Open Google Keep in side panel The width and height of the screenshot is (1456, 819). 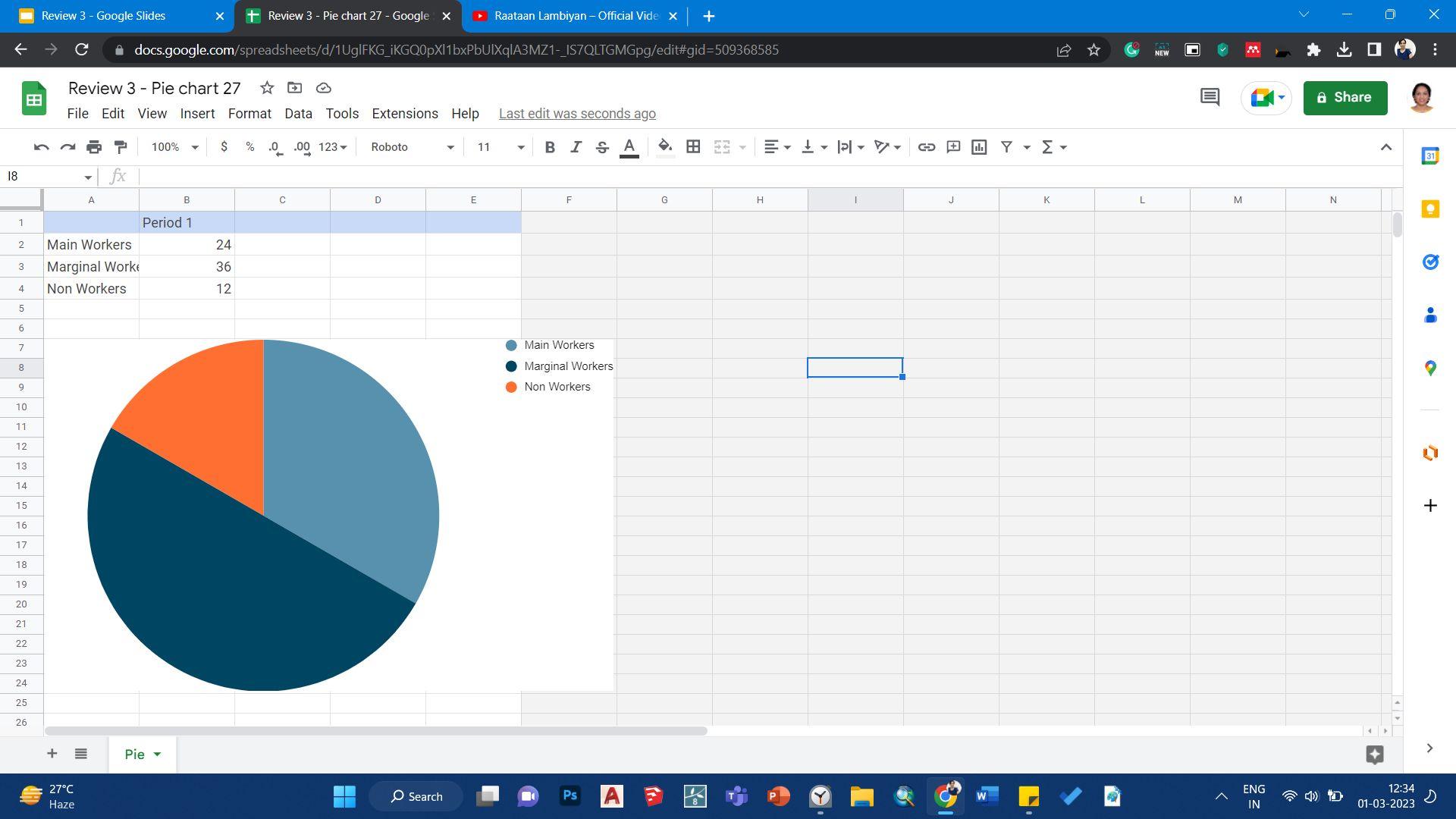click(x=1430, y=209)
